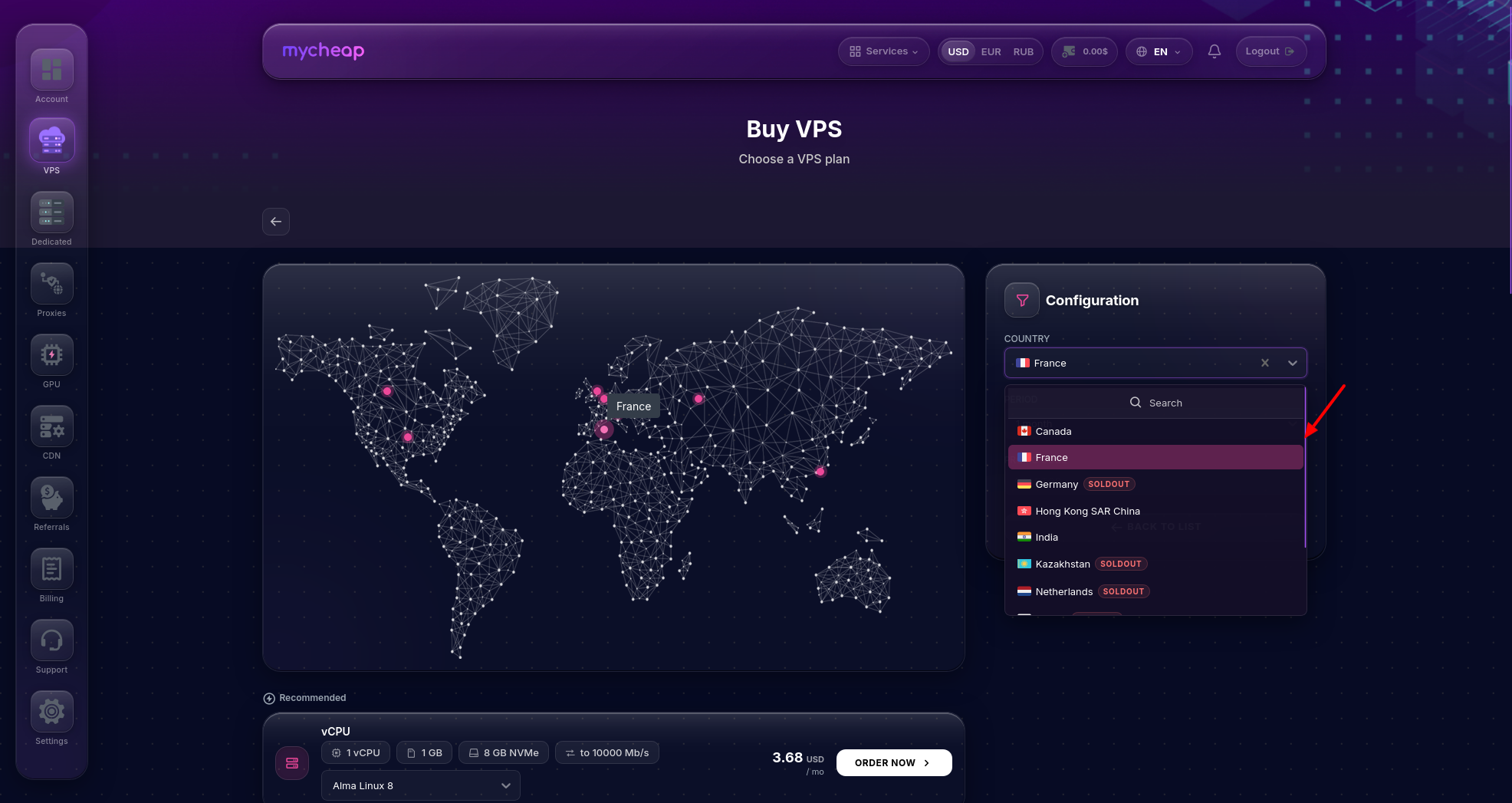Open the Settings gear icon
The height and width of the screenshot is (803, 1512).
(x=51, y=712)
